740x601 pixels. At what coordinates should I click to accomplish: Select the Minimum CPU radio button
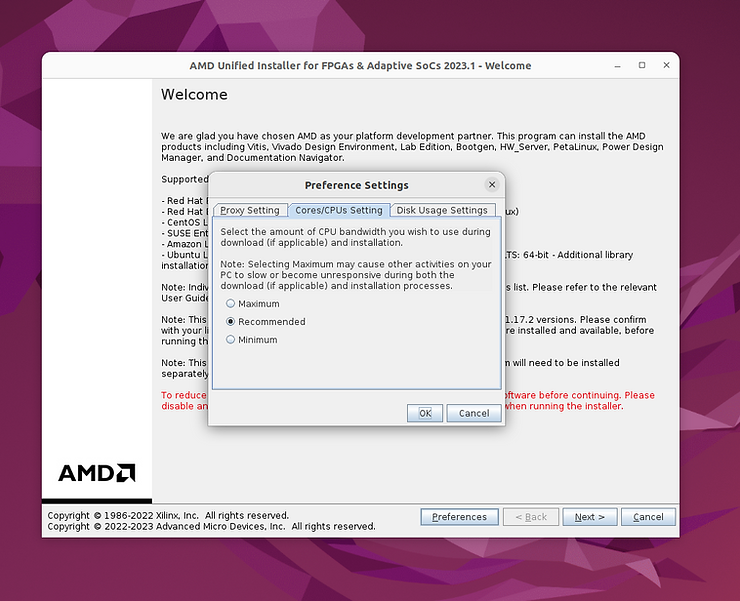230,339
